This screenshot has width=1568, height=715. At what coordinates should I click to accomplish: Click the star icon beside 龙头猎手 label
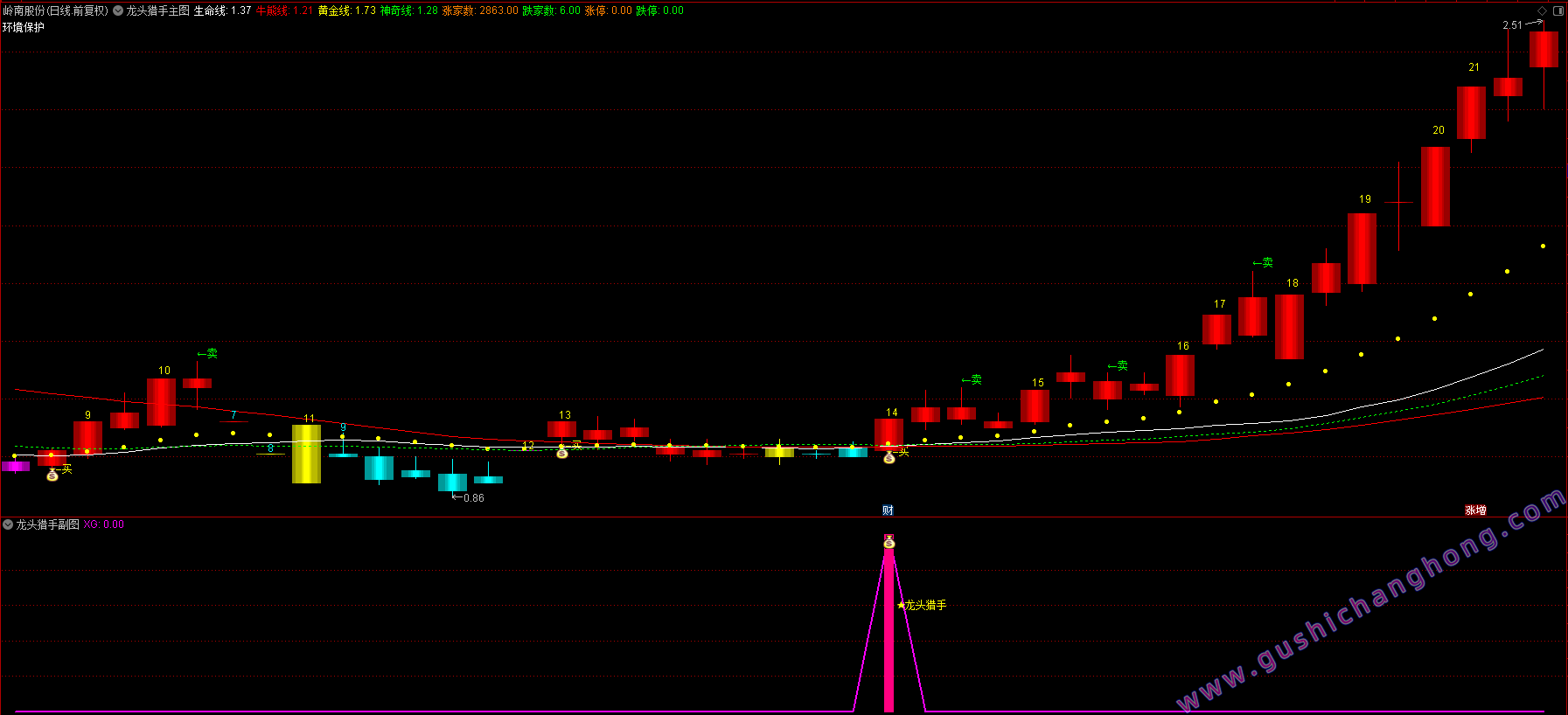point(901,605)
